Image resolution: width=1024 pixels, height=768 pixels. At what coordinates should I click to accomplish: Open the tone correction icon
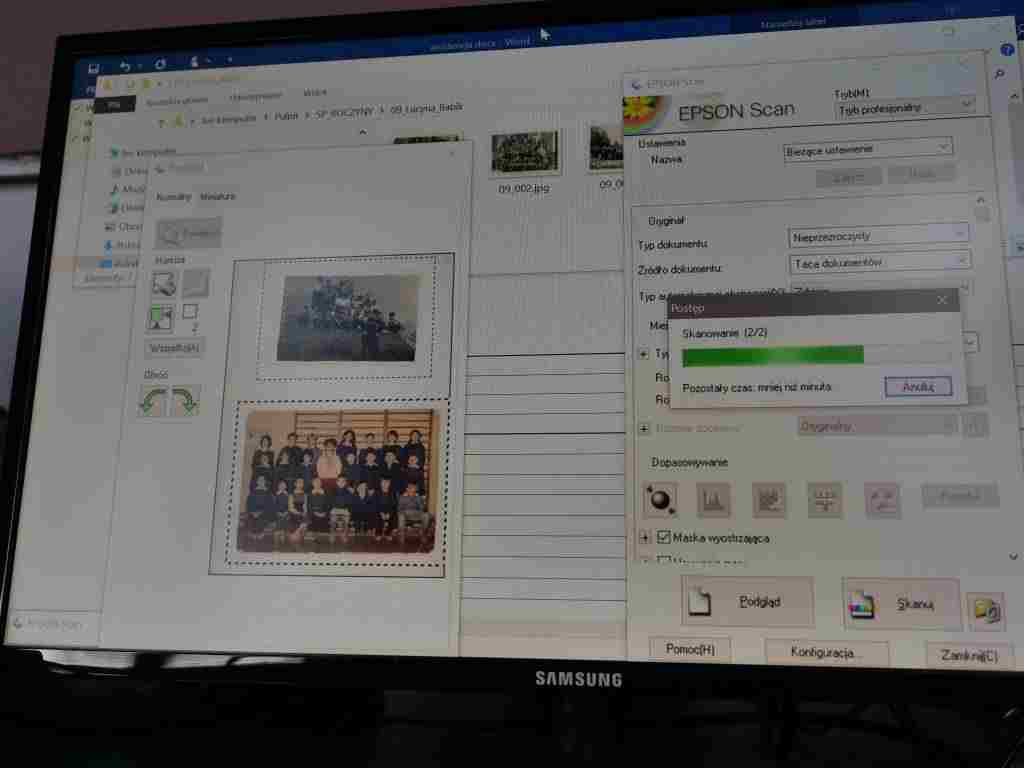pyautogui.click(x=769, y=500)
